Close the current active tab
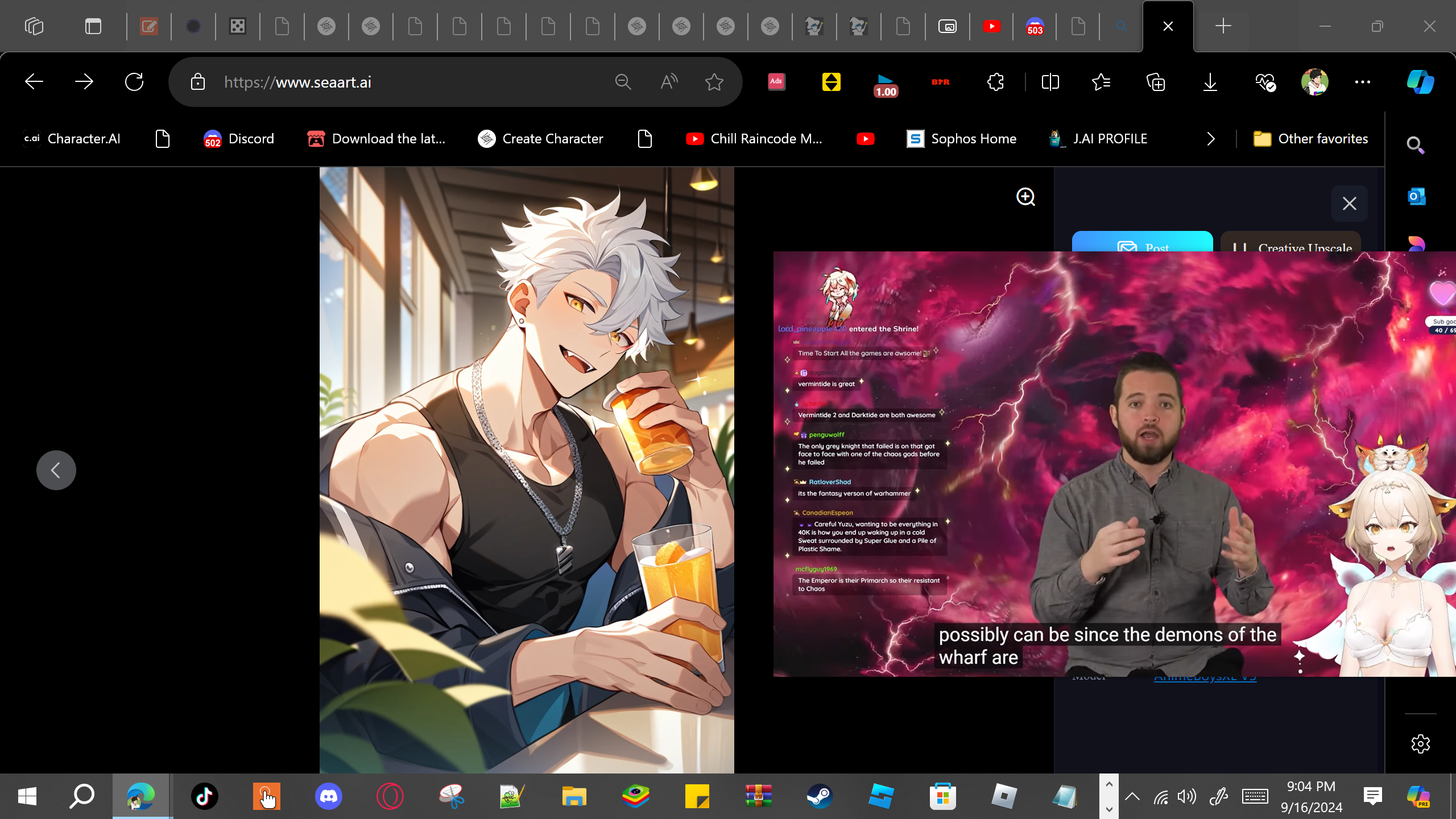Viewport: 1456px width, 819px height. point(1168,26)
